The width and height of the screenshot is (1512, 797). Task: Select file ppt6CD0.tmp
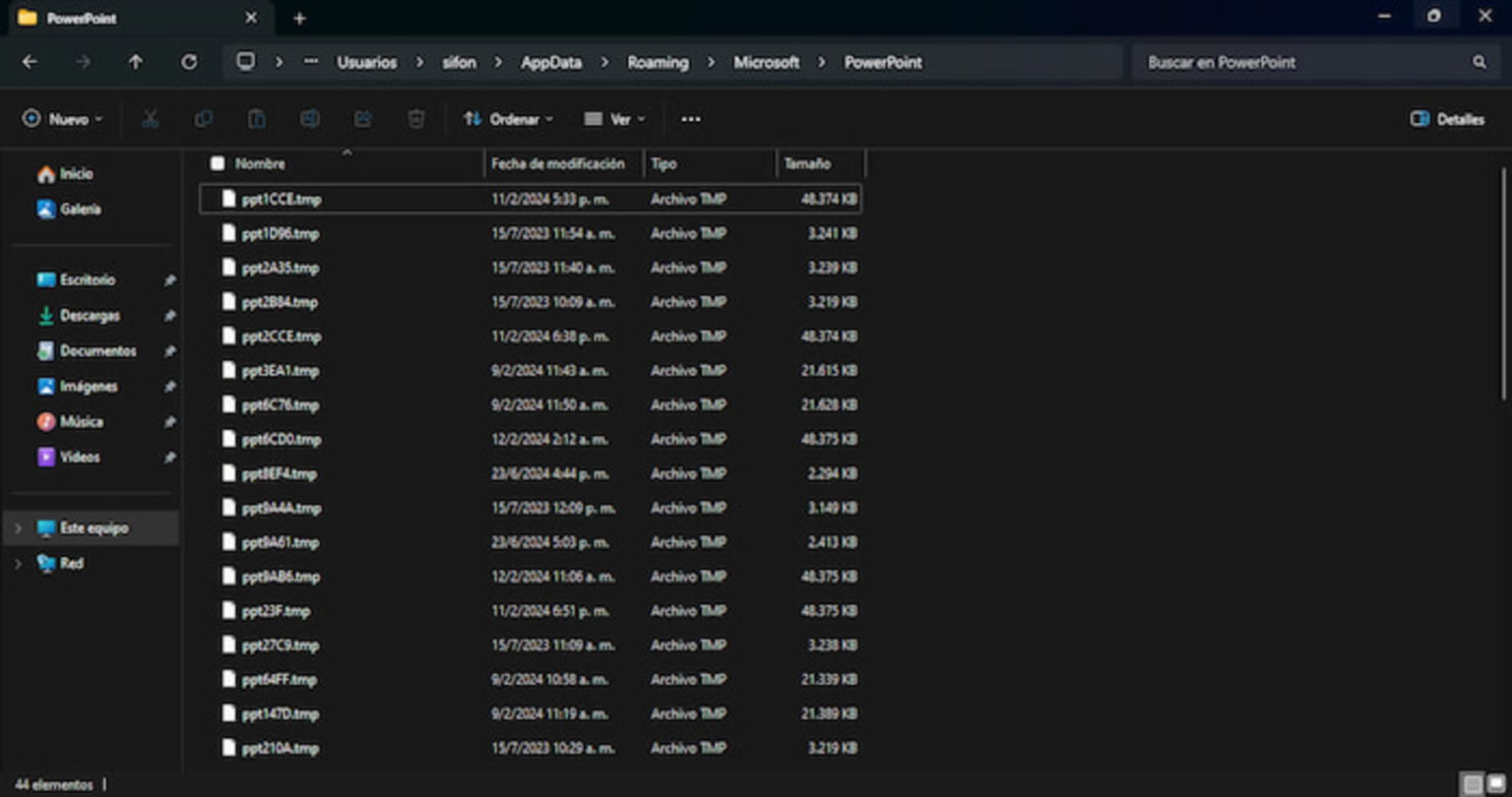click(x=531, y=440)
